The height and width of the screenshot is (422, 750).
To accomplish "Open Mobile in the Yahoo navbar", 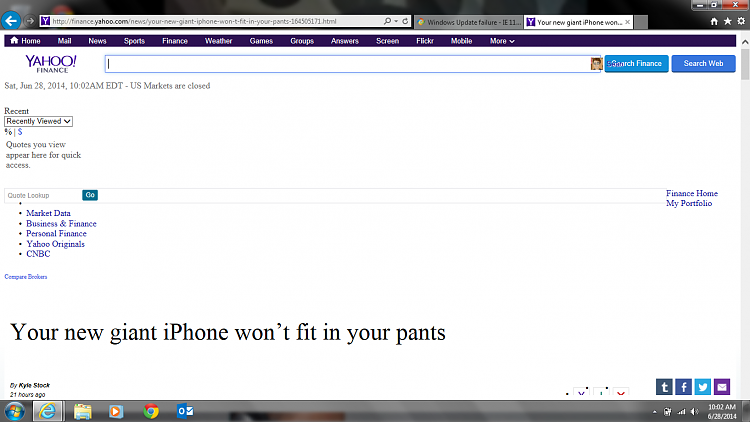I will click(462, 41).
